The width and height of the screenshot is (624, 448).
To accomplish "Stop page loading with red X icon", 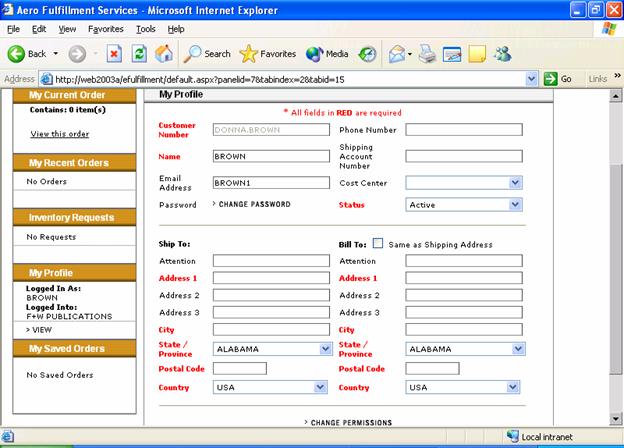I will point(114,54).
